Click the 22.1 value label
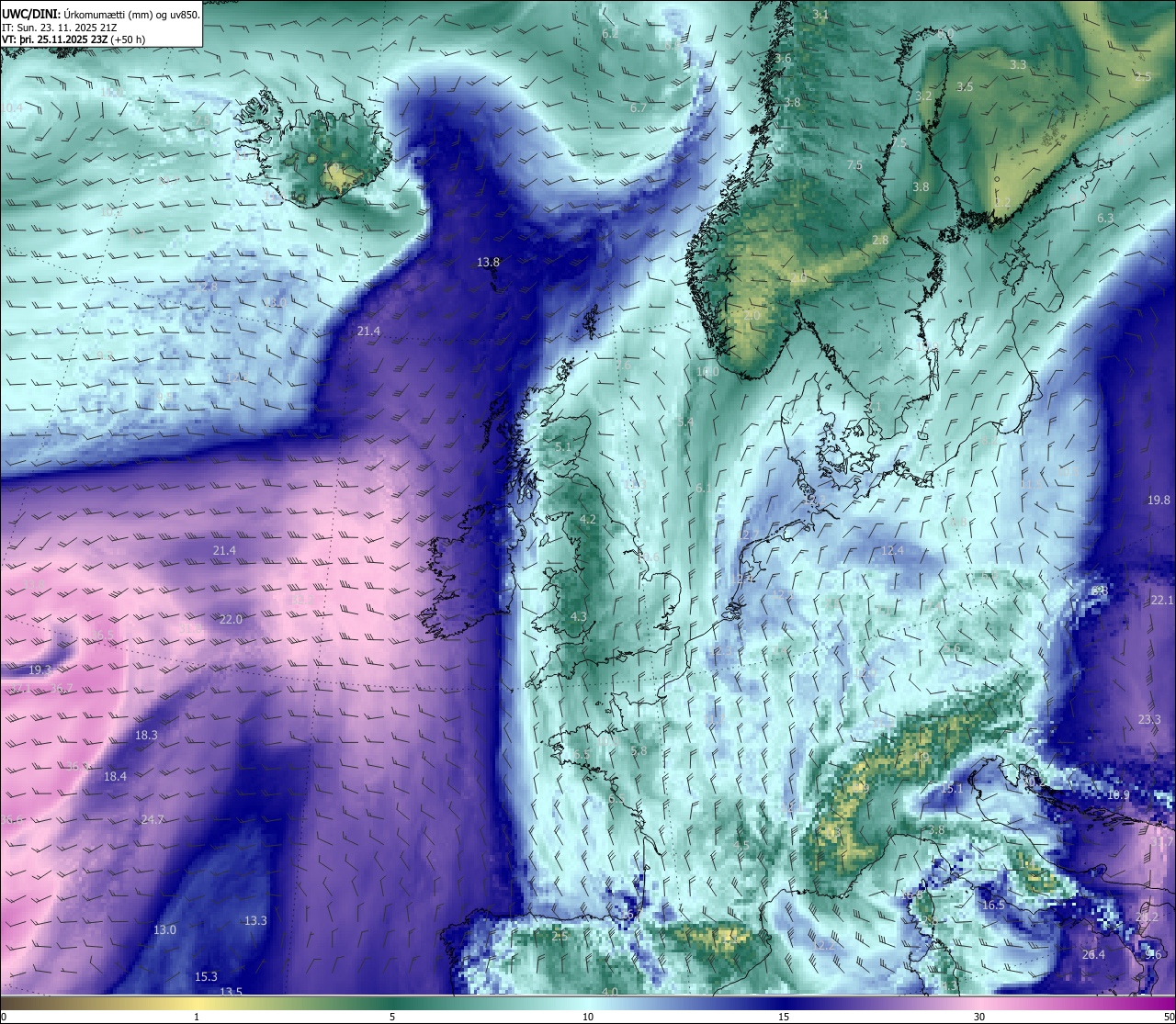 1162,600
